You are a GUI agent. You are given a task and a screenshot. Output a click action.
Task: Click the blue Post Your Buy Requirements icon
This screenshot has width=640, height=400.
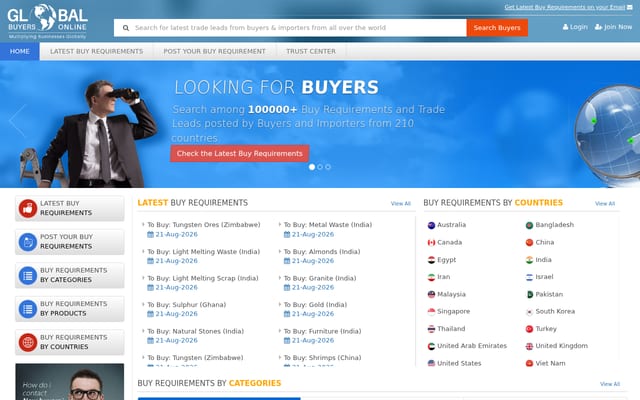click(x=28, y=242)
